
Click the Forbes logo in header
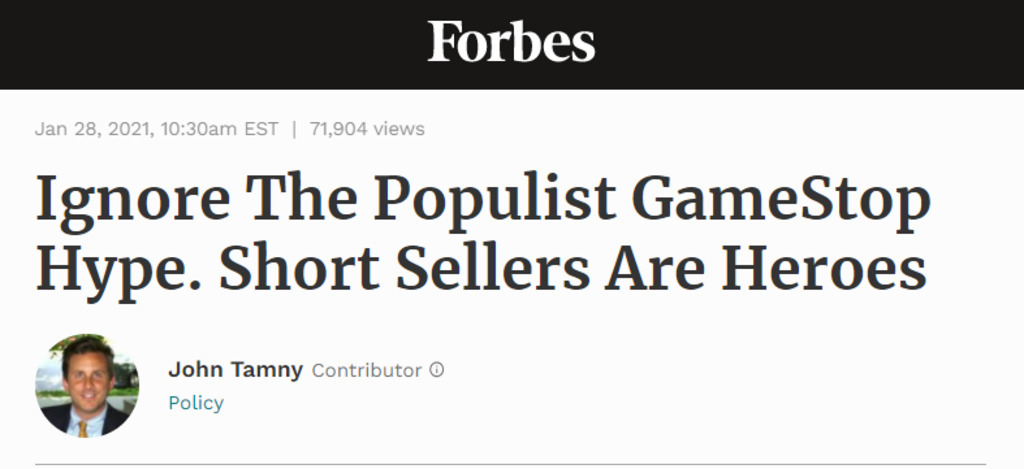pos(511,41)
